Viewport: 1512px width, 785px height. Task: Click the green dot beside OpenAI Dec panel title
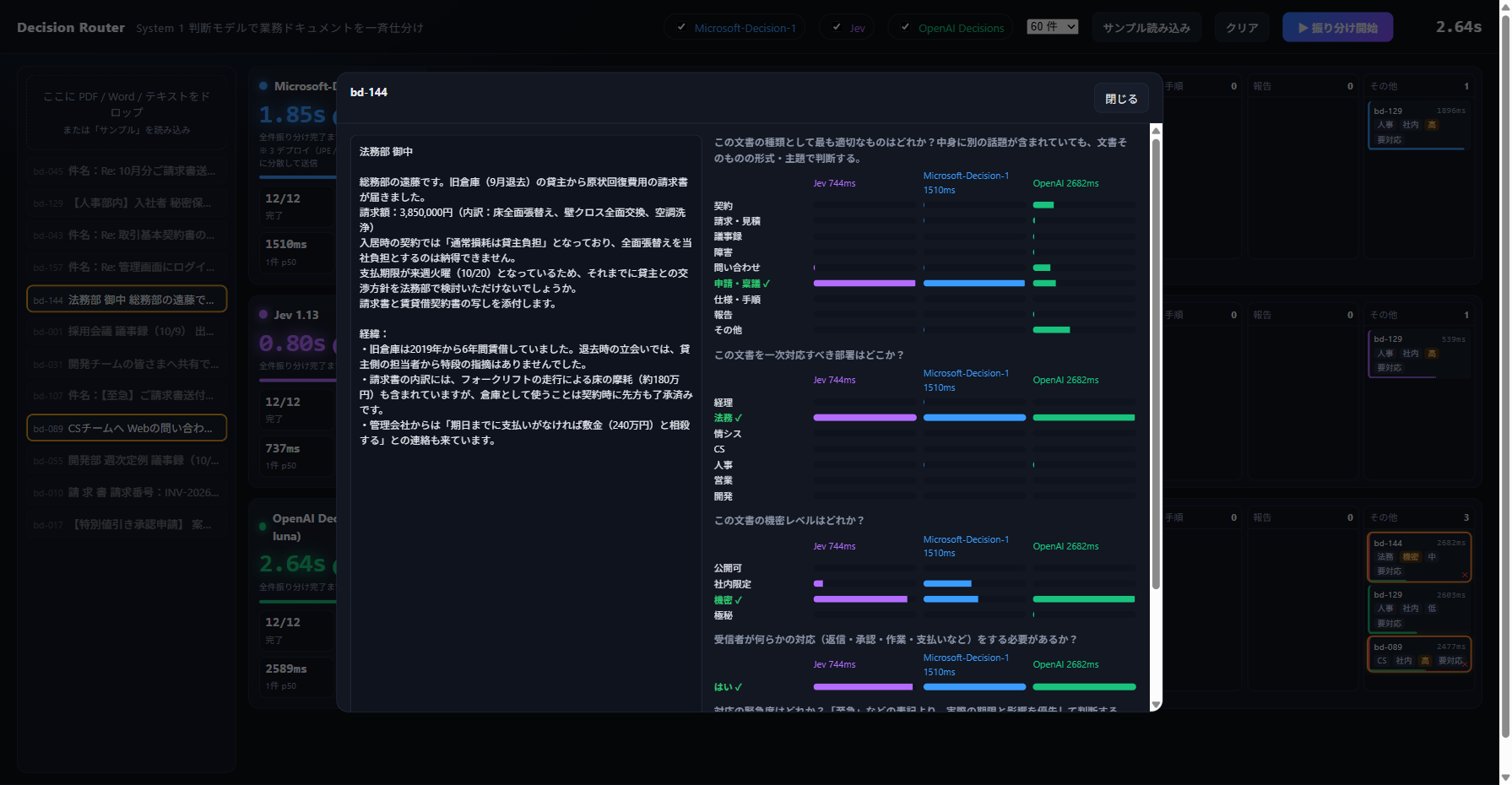pyautogui.click(x=263, y=527)
